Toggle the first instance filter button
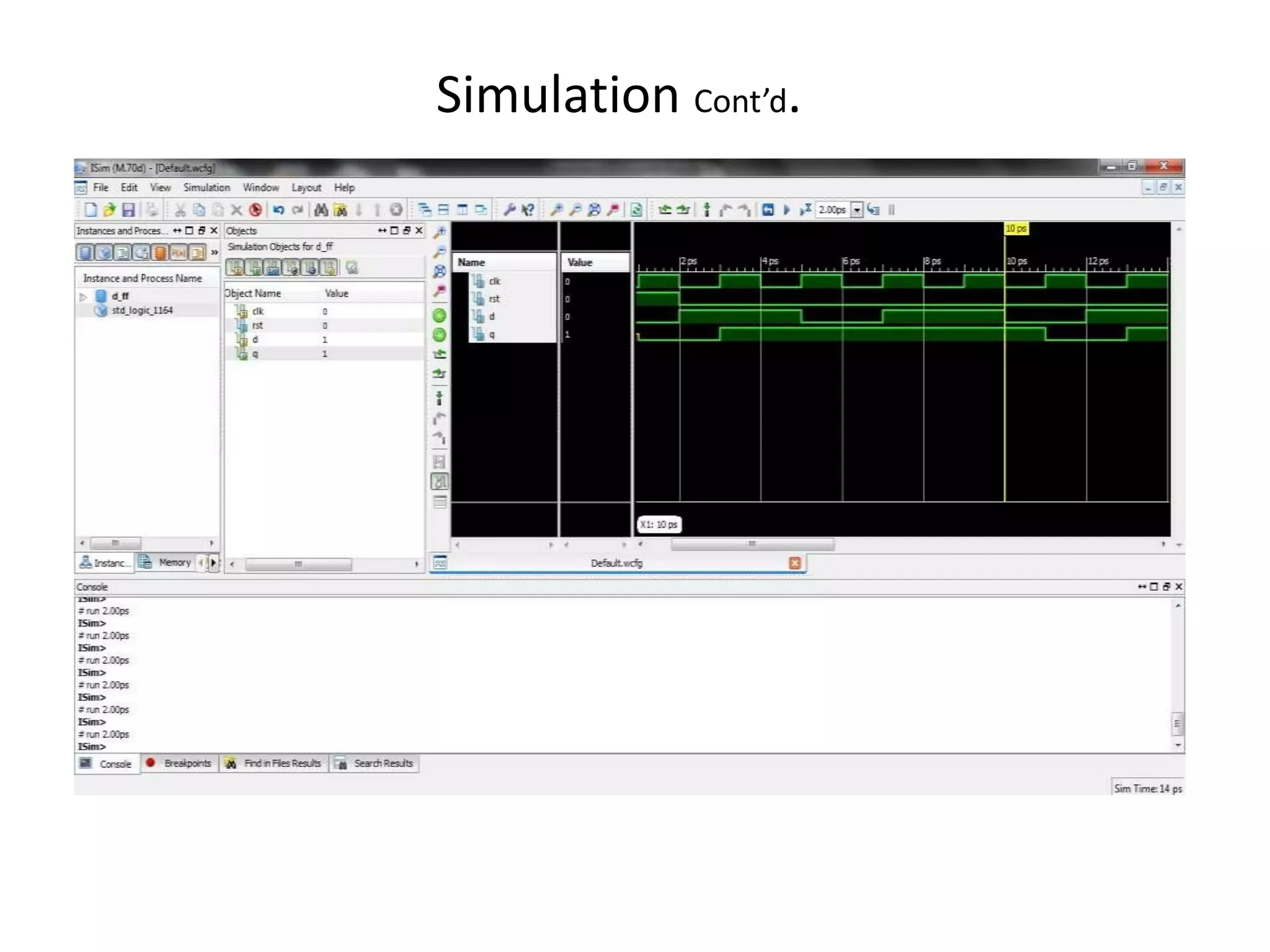Image resolution: width=1270 pixels, height=952 pixels. tap(85, 253)
